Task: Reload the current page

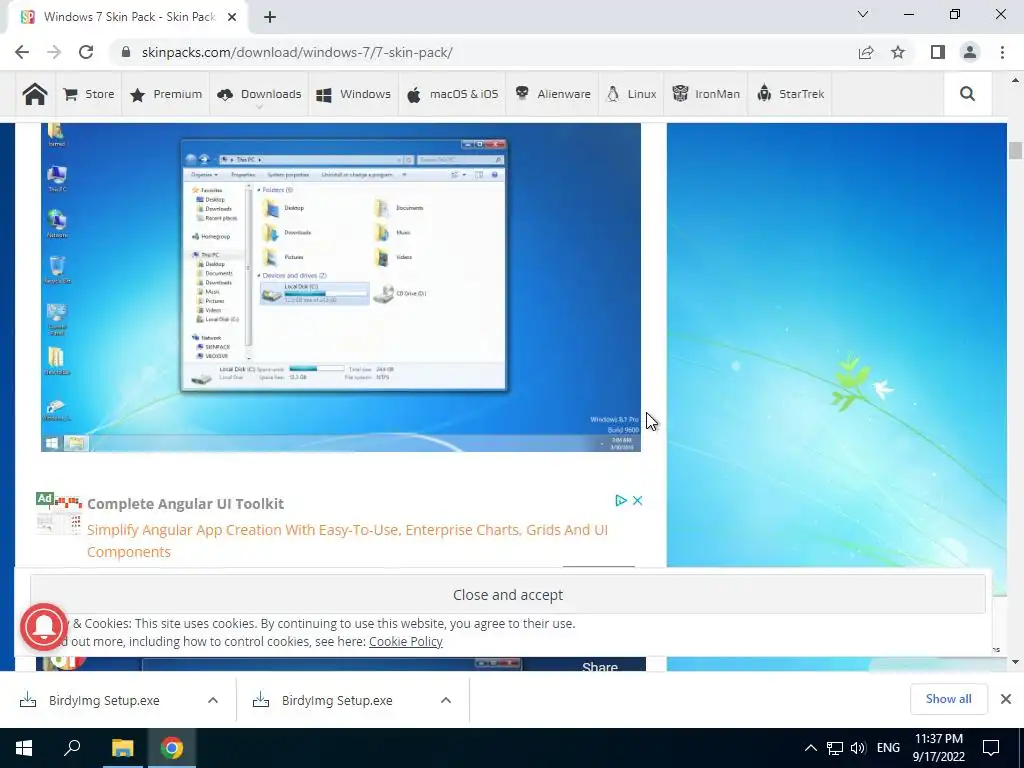Action: [86, 52]
